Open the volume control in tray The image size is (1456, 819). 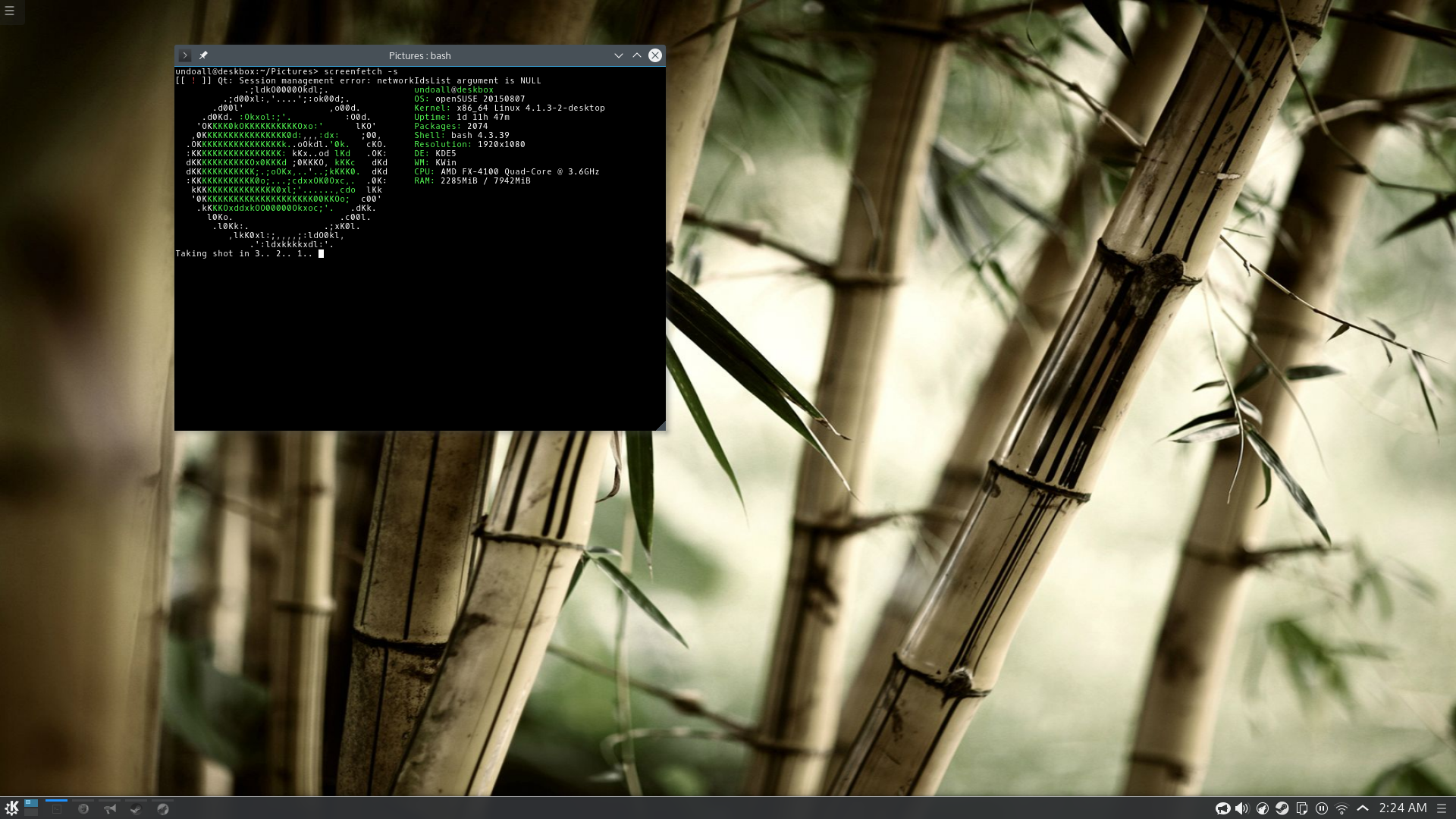click(1241, 808)
